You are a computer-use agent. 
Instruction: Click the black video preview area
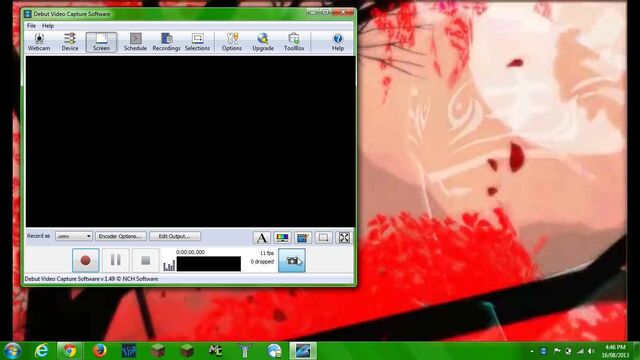191,141
